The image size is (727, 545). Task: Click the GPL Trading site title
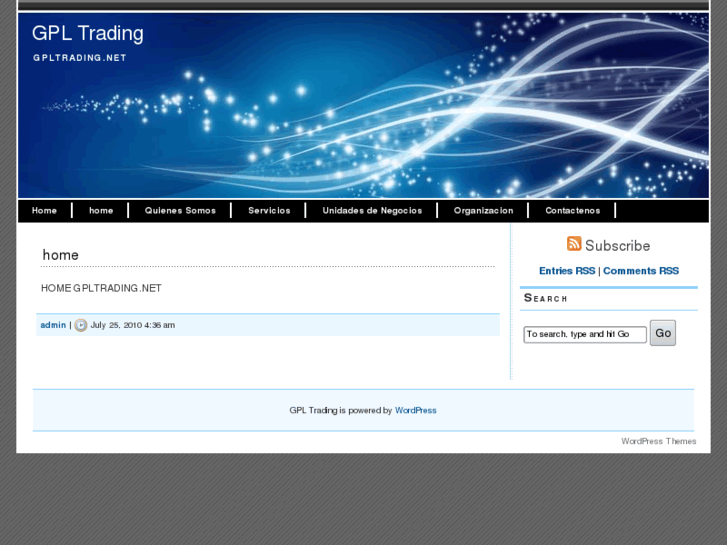(88, 33)
